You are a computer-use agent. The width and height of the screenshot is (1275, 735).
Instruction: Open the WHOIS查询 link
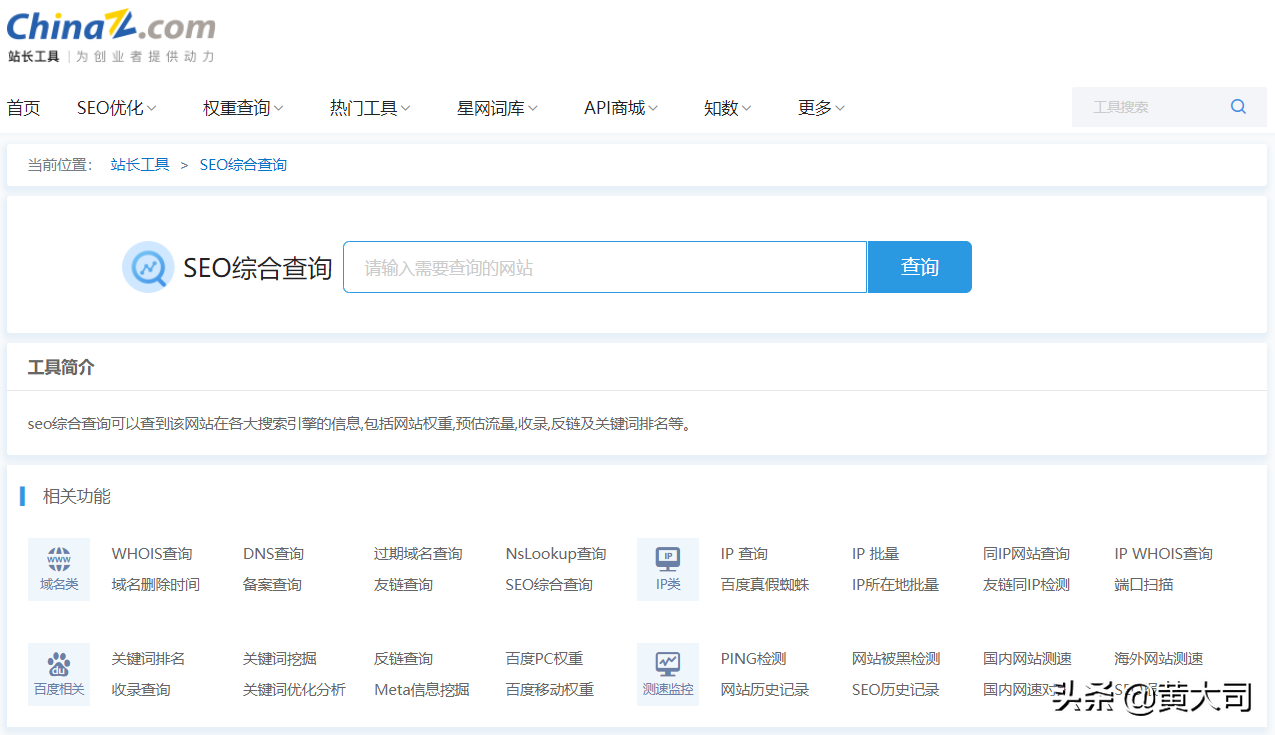152,554
